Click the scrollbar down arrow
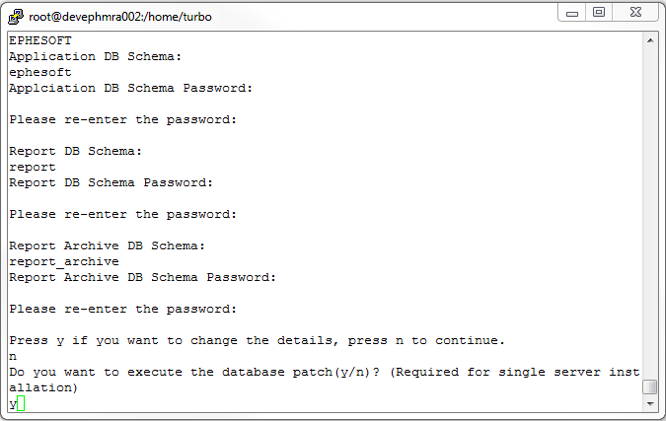Image resolution: width=666 pixels, height=421 pixels. click(650, 404)
